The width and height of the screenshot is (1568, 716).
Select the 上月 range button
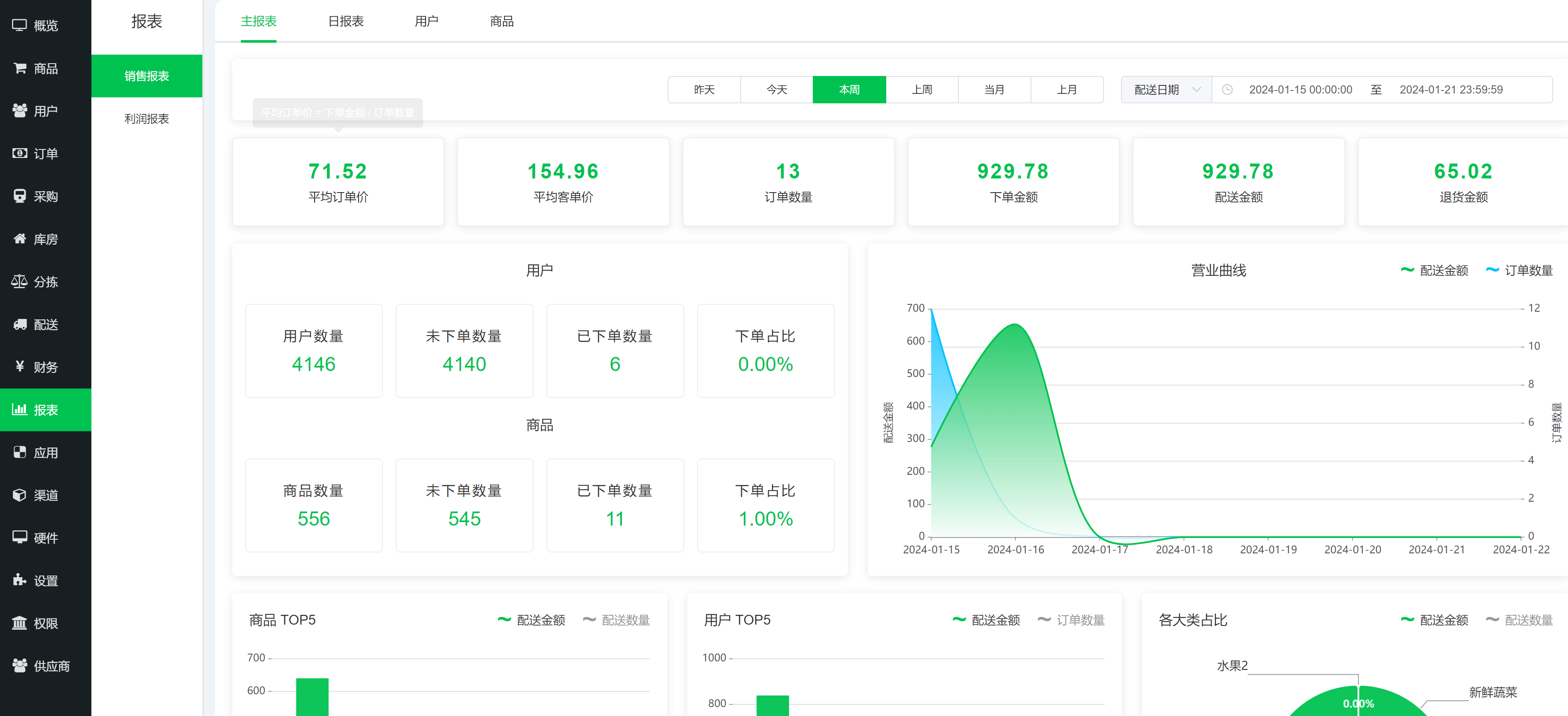coord(1067,90)
